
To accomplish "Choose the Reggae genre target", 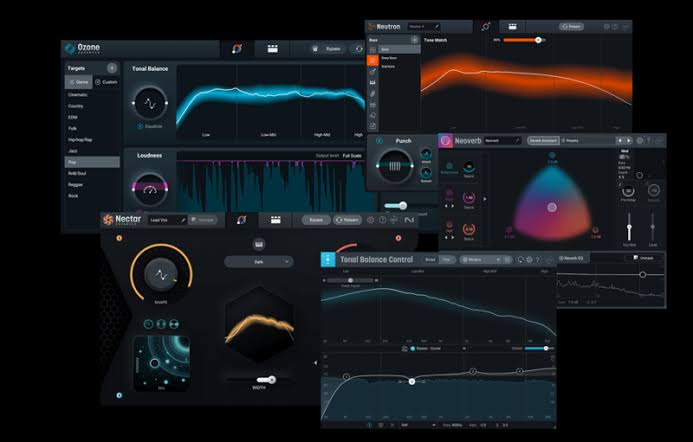I will (76, 185).
